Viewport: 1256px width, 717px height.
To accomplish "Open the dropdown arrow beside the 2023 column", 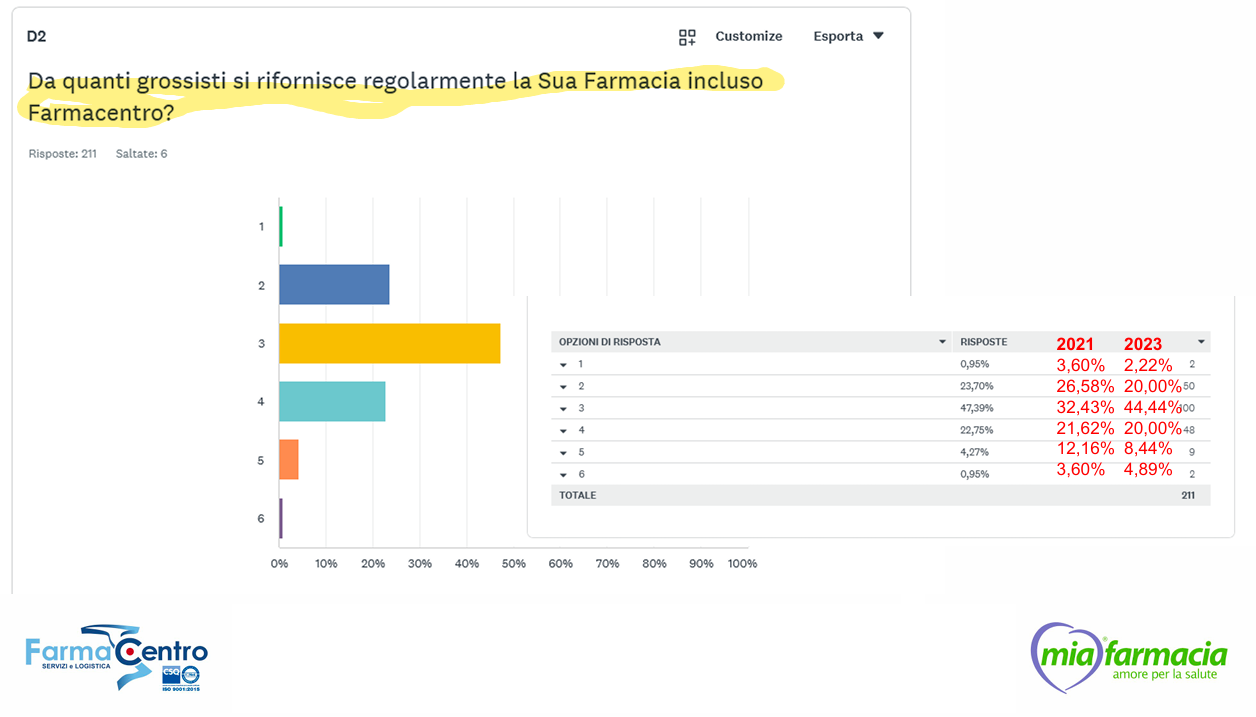I will [x=1201, y=342].
